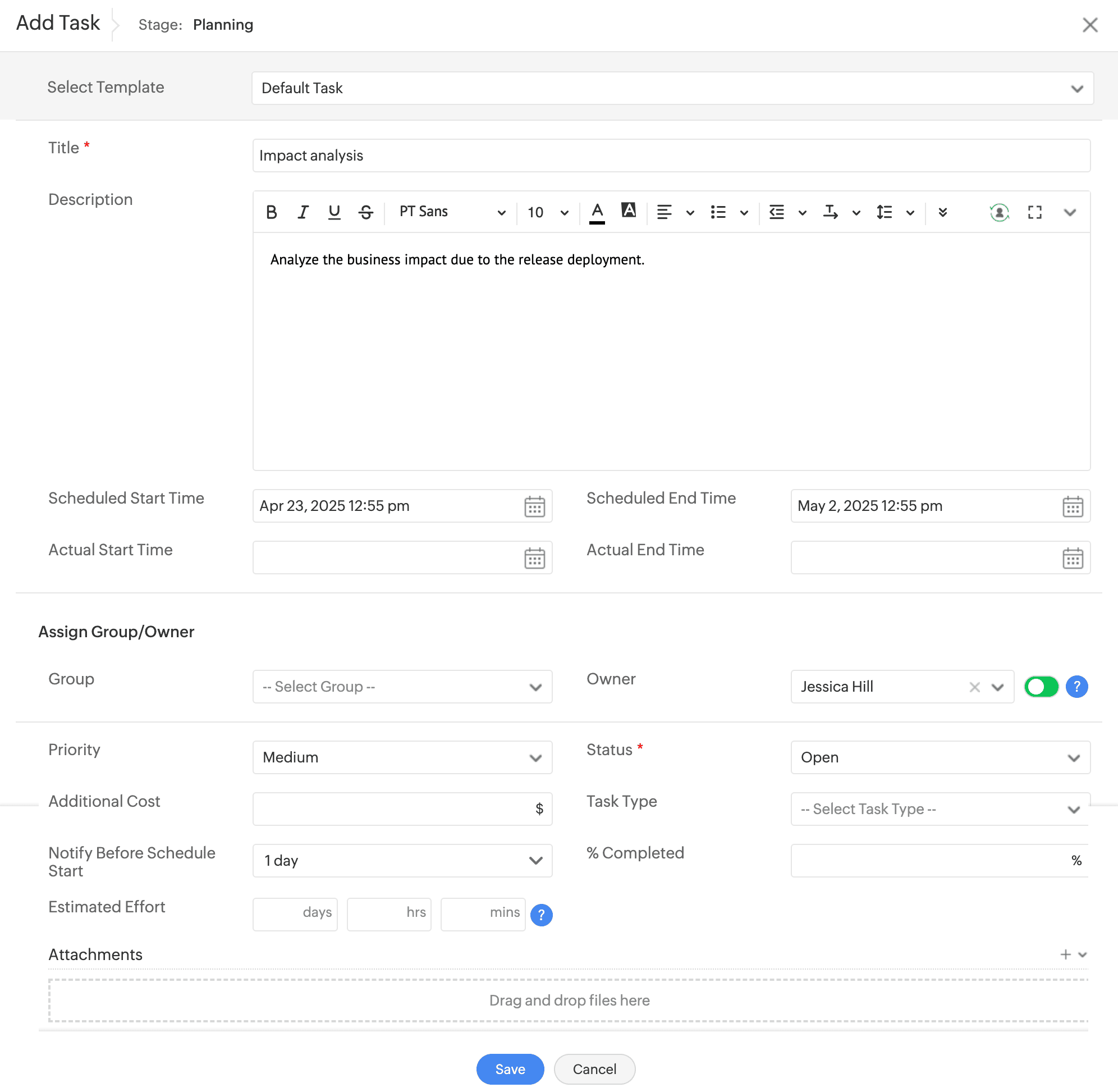The image size is (1118, 1092).
Task: Click the fullscreen expand editor icon
Action: coord(1034,212)
